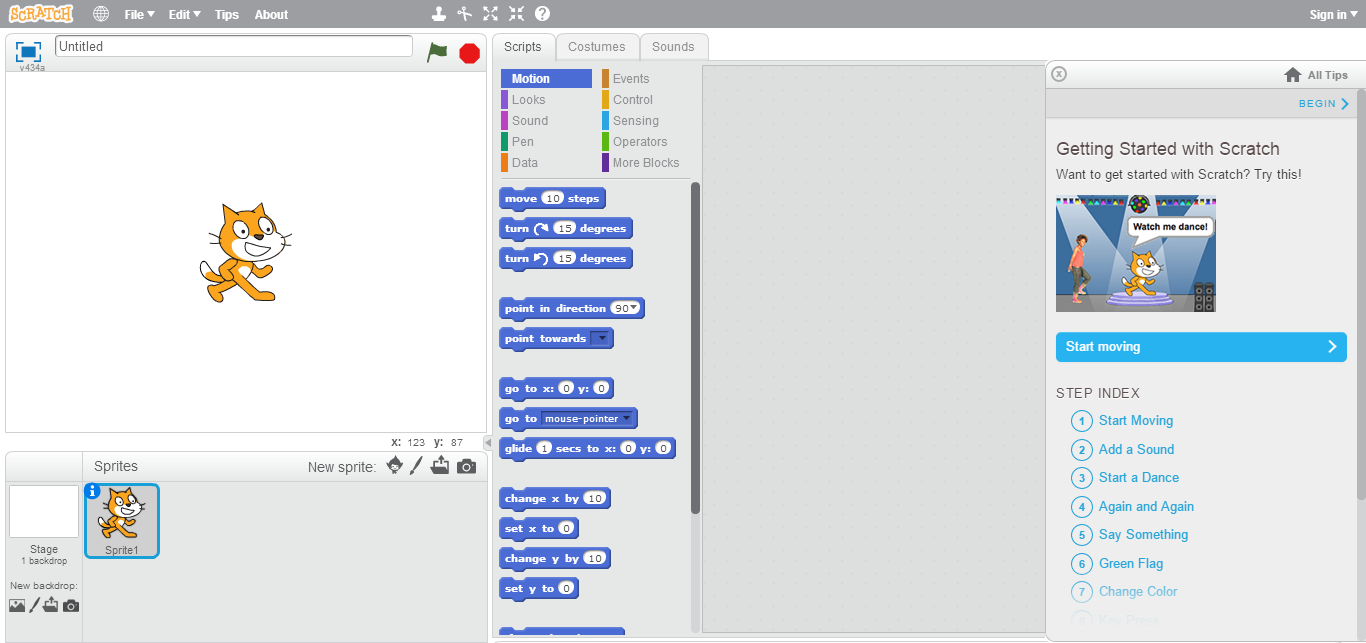Open step 7 Change Color

coord(1125,592)
